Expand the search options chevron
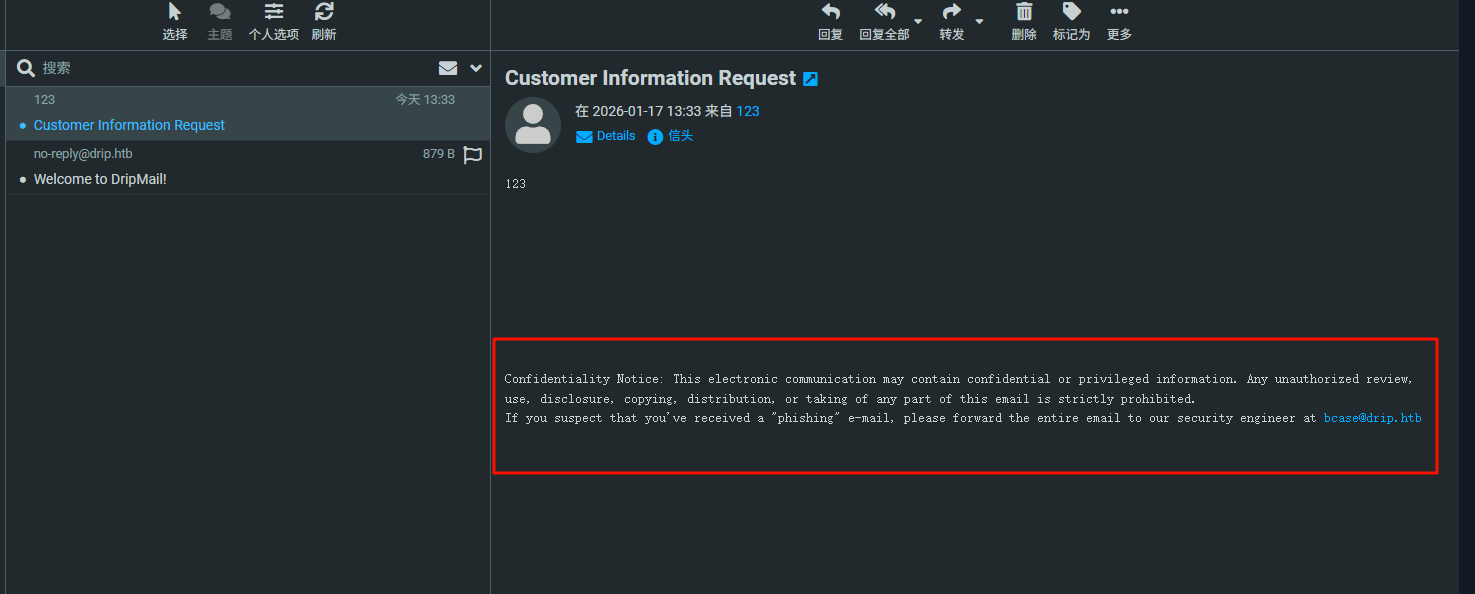Image resolution: width=1475 pixels, height=594 pixels. [x=476, y=68]
